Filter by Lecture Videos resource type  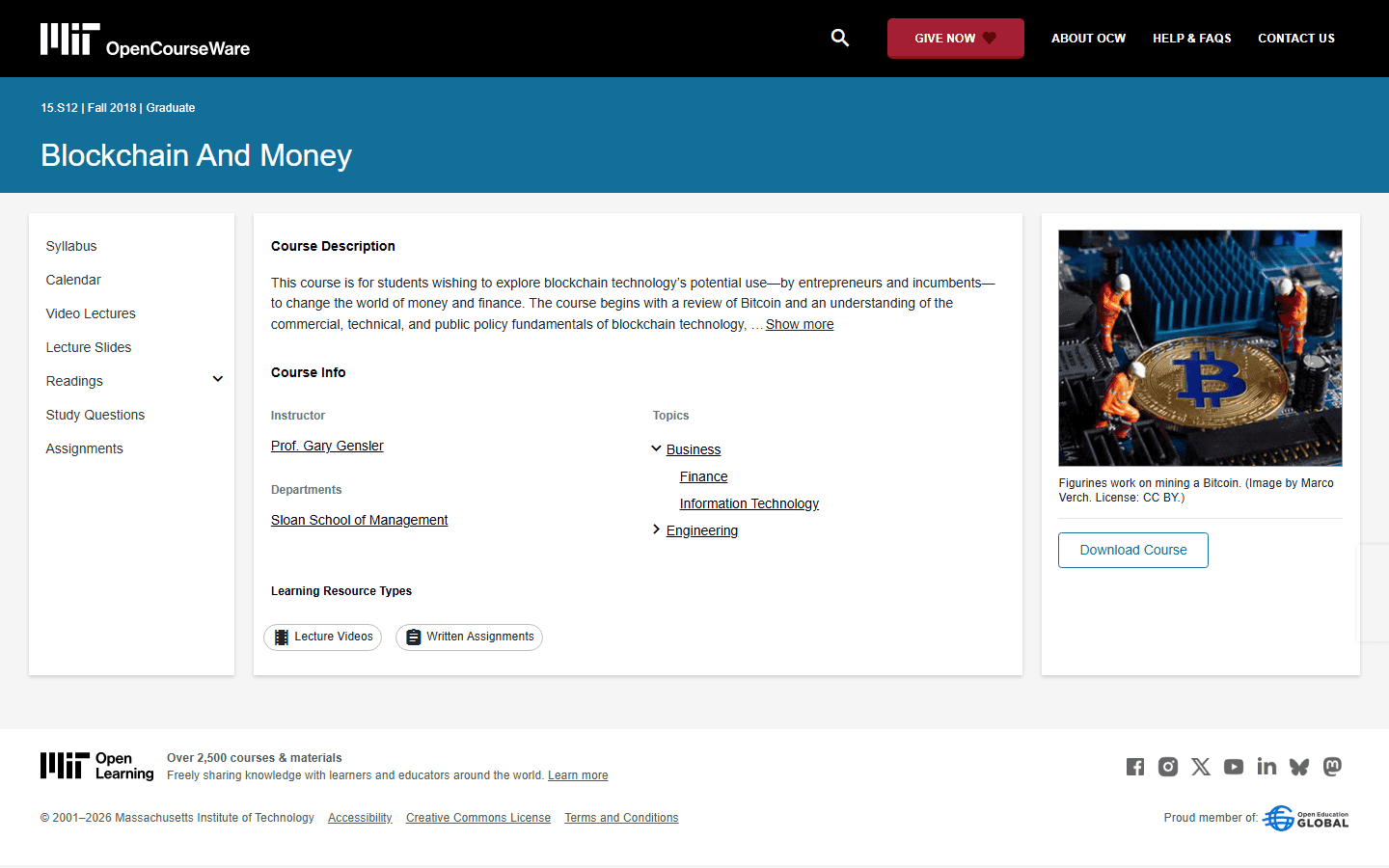(x=323, y=637)
